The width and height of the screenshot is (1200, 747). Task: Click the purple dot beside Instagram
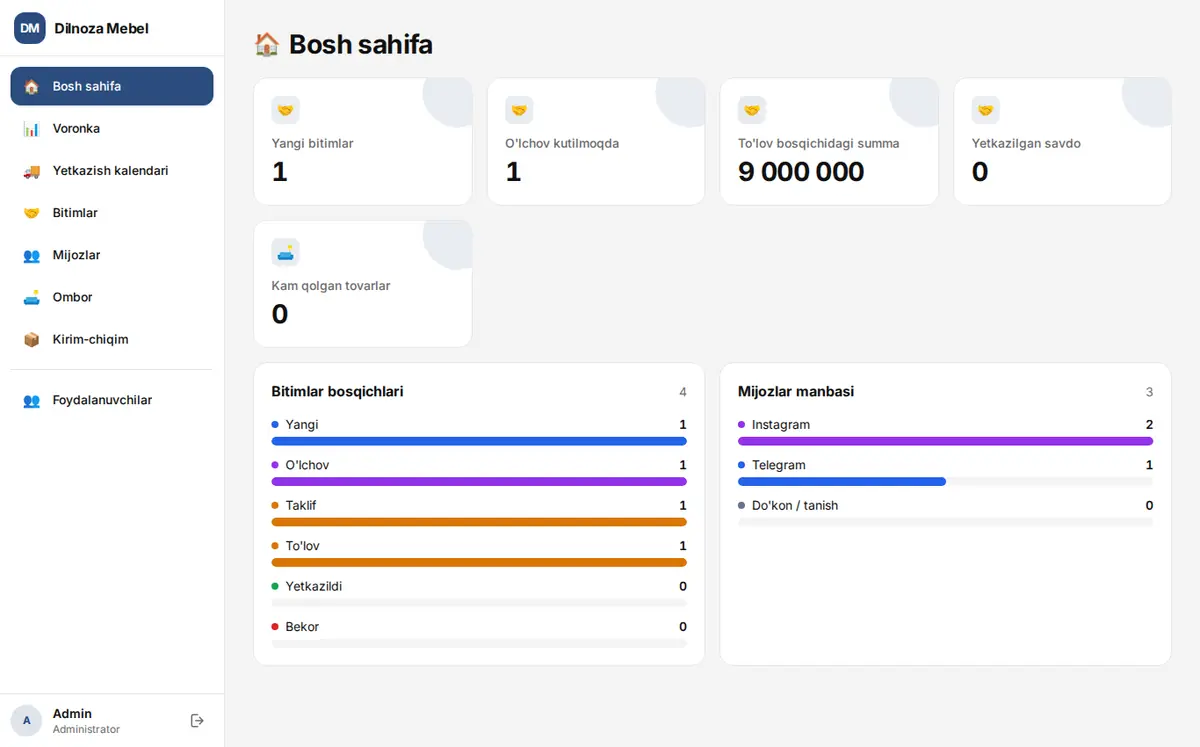click(x=742, y=425)
